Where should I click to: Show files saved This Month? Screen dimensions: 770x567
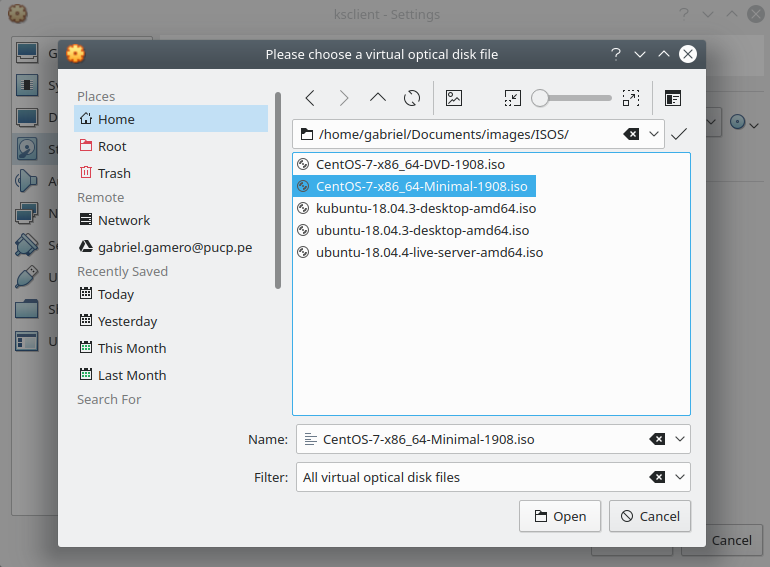[171, 348]
